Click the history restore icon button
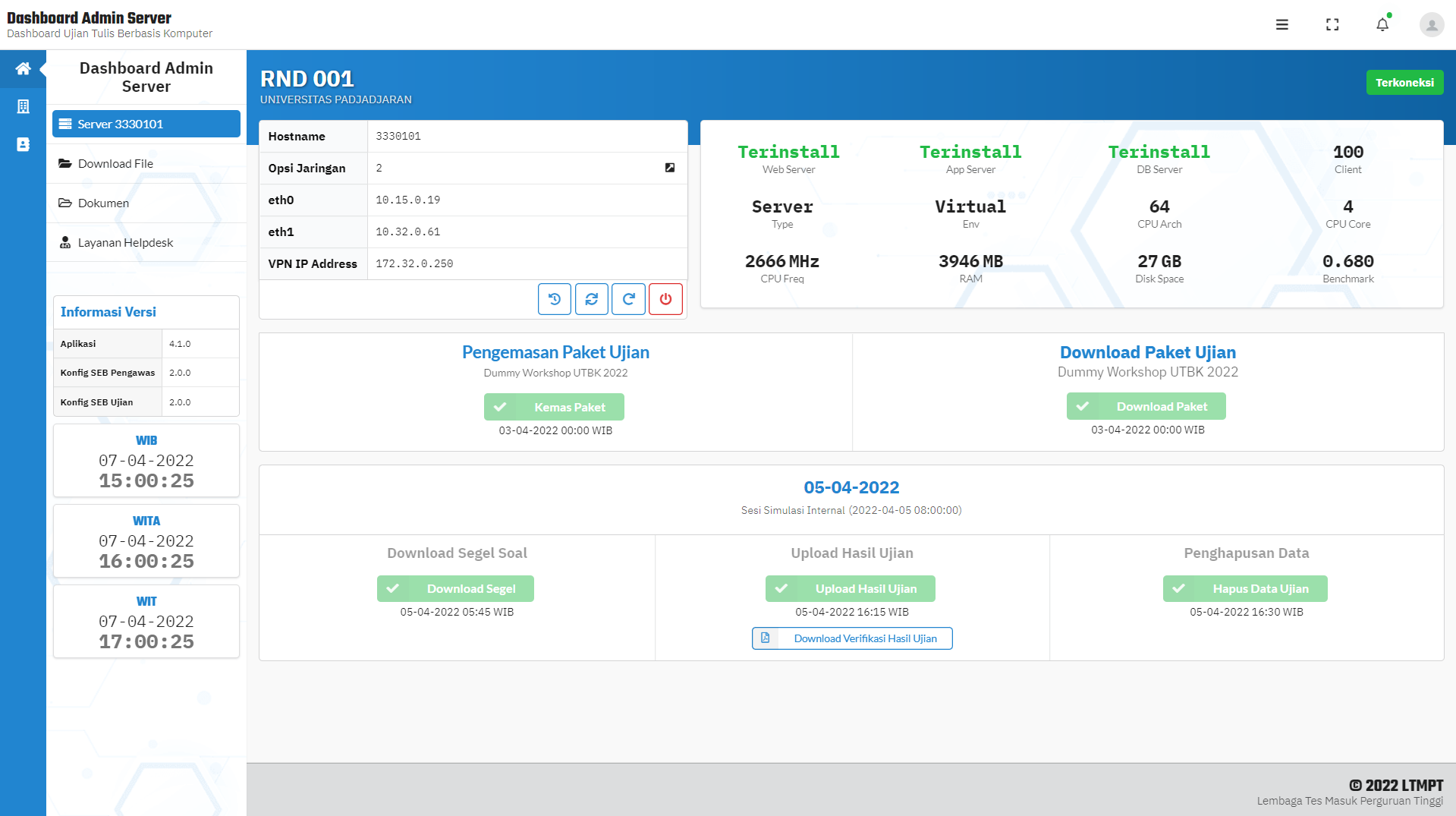1456x816 pixels. [x=555, y=299]
